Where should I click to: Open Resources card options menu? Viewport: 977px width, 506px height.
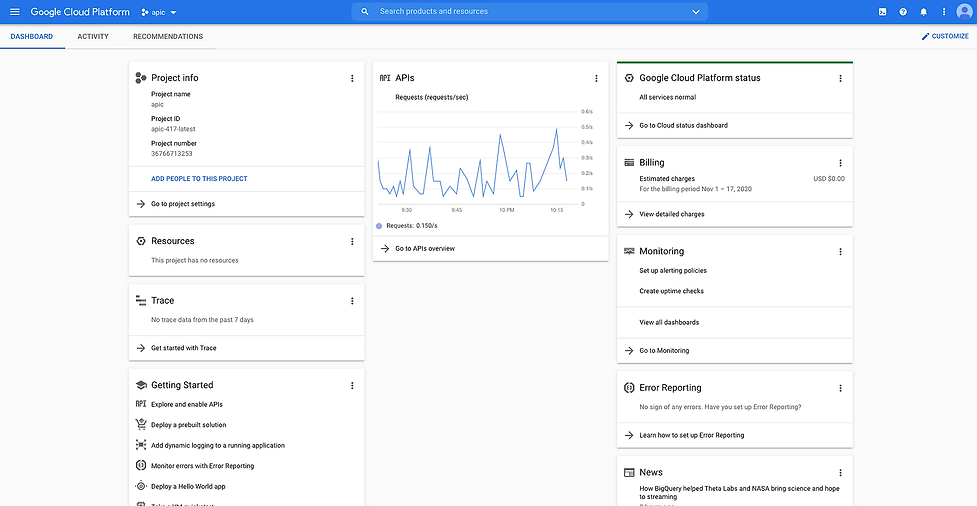352,242
